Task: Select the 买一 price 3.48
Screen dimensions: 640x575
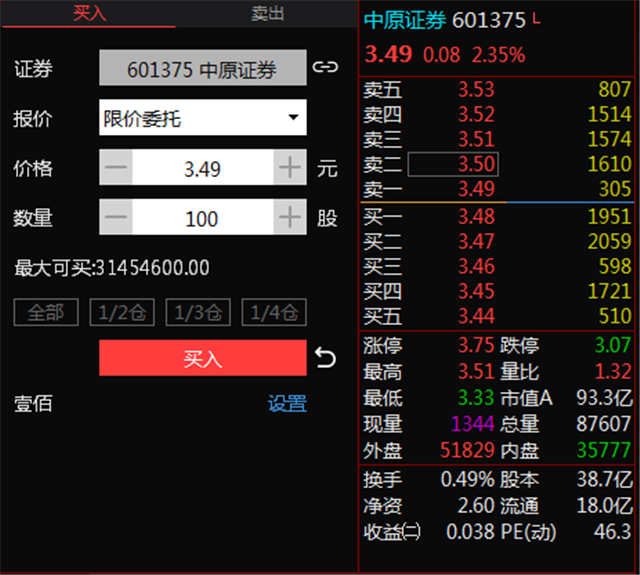Action: [x=476, y=216]
